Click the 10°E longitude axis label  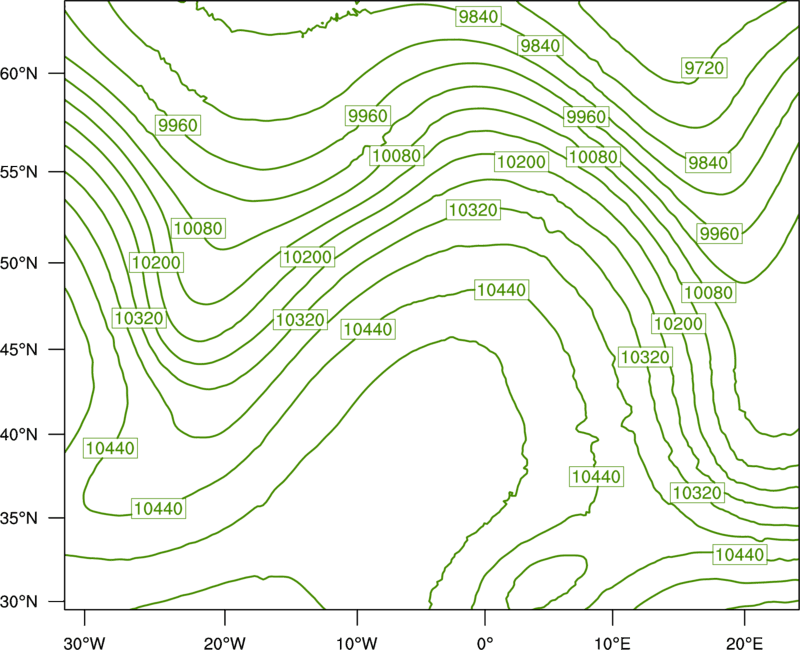pyautogui.click(x=613, y=643)
